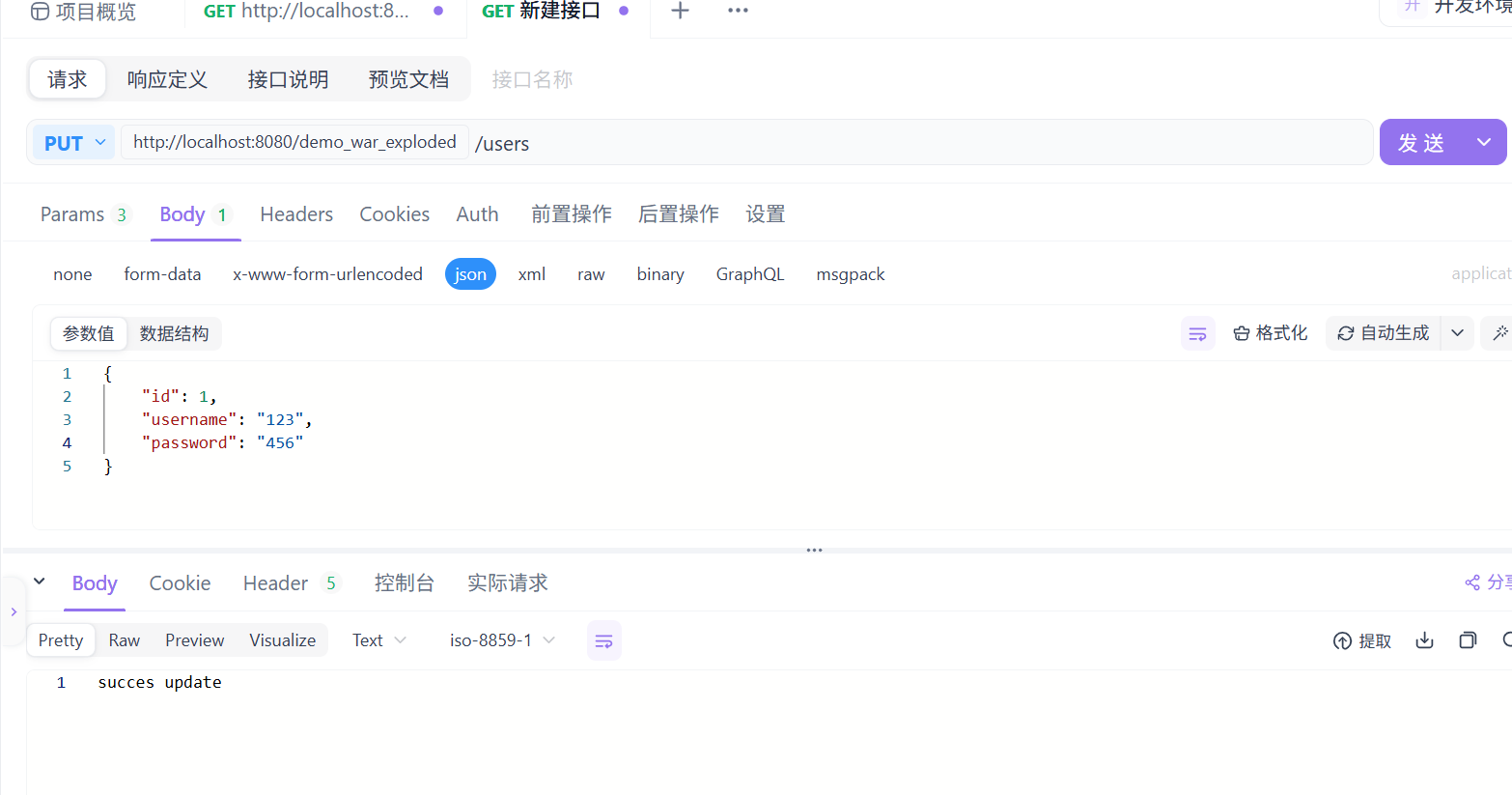
Task: Download the response body
Action: 1424,639
